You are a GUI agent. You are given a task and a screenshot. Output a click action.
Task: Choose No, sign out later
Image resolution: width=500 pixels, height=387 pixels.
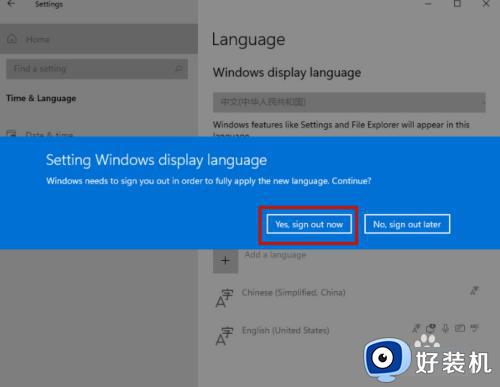click(407, 224)
